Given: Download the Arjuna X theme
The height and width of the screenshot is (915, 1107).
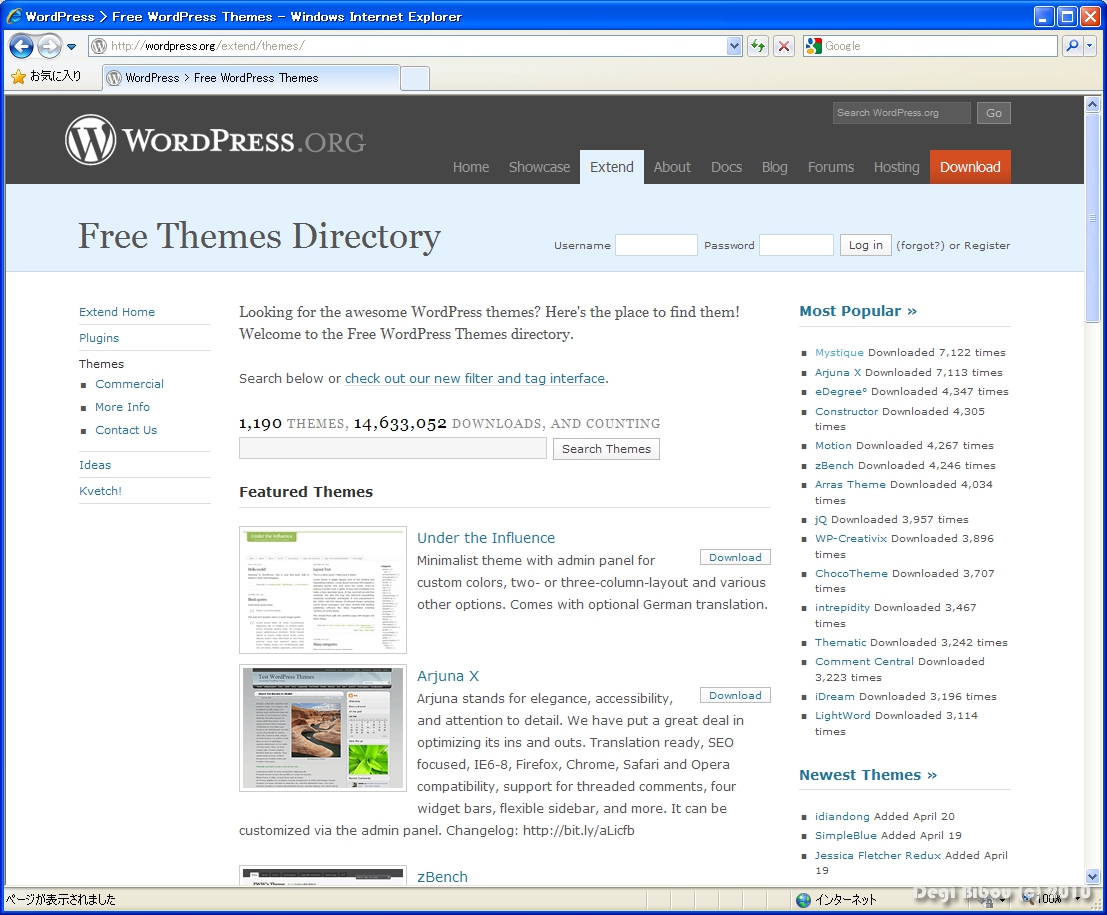Looking at the screenshot, I should click(735, 695).
